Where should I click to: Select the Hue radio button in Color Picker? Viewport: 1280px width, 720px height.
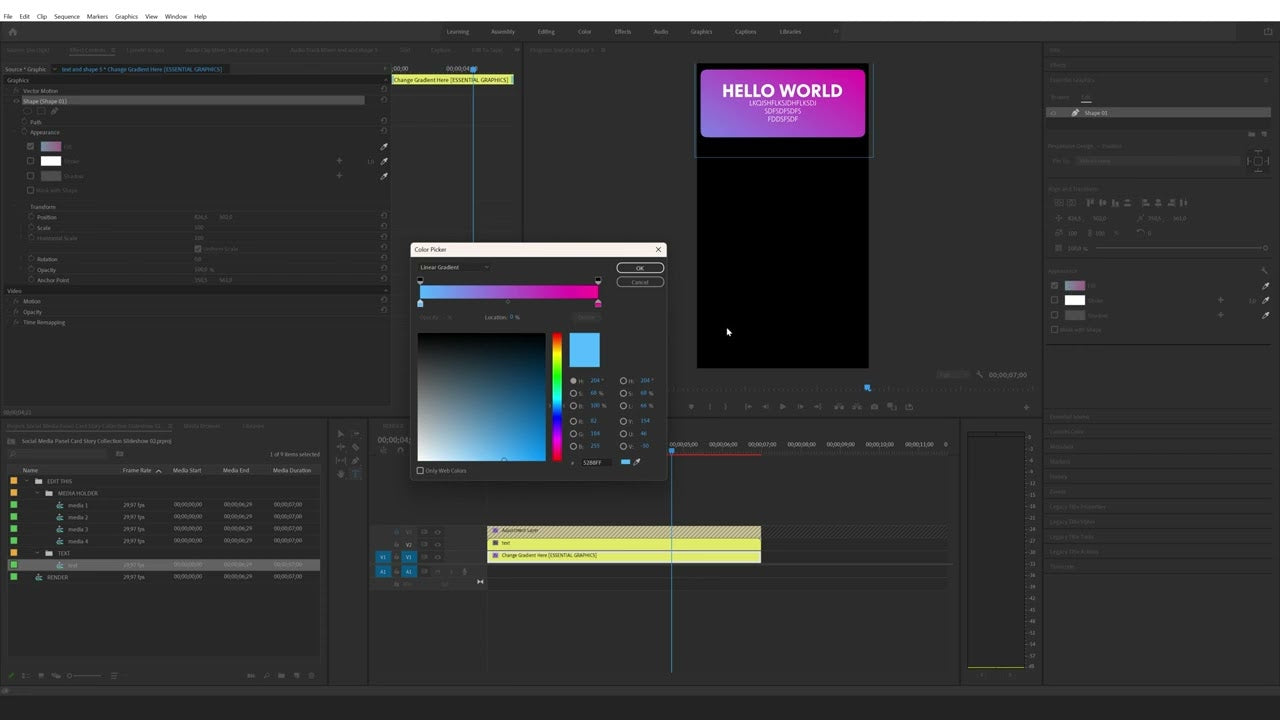(x=573, y=380)
